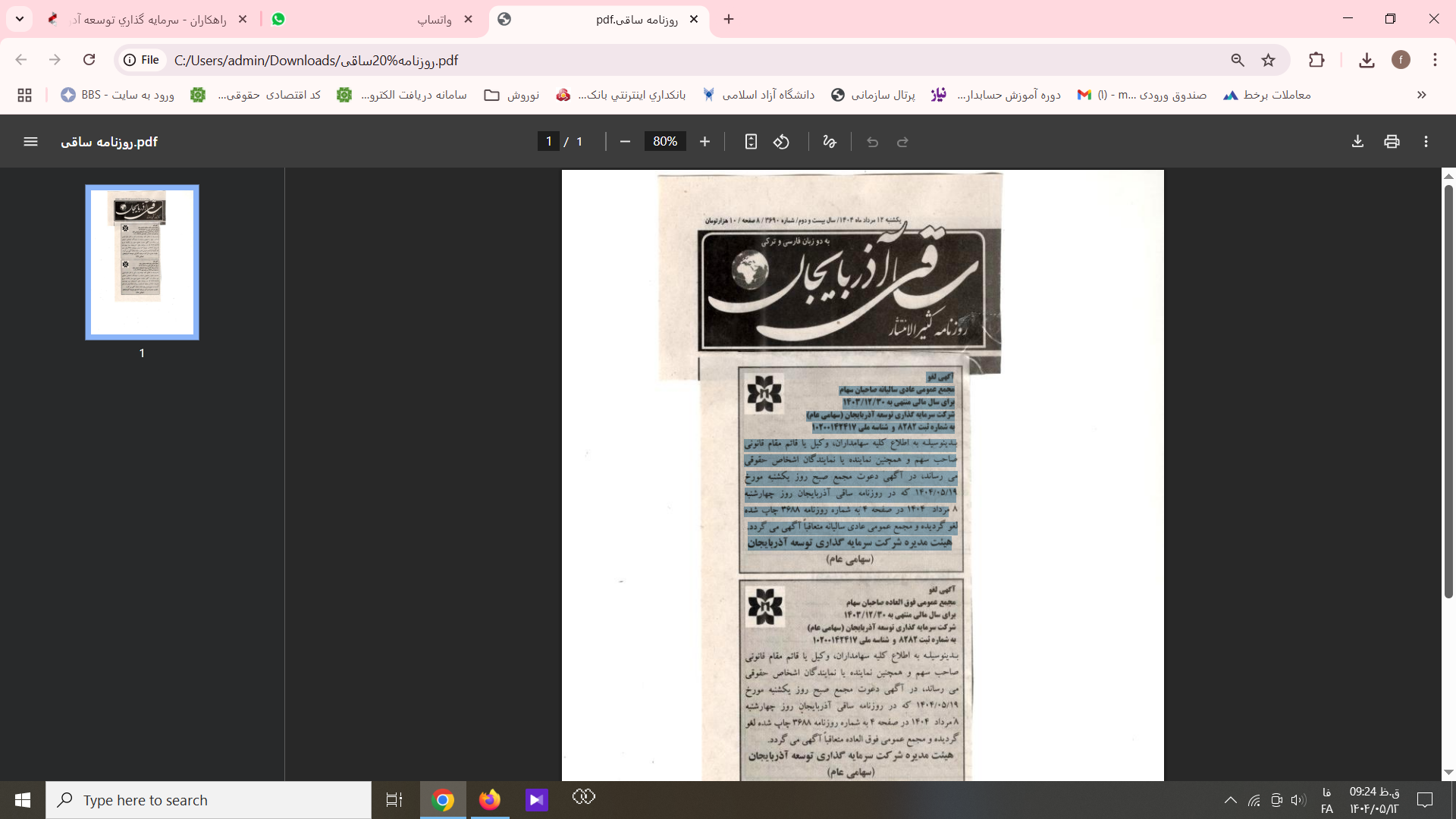Open Gmail صندوق ورودی bookmark

pyautogui.click(x=1142, y=95)
